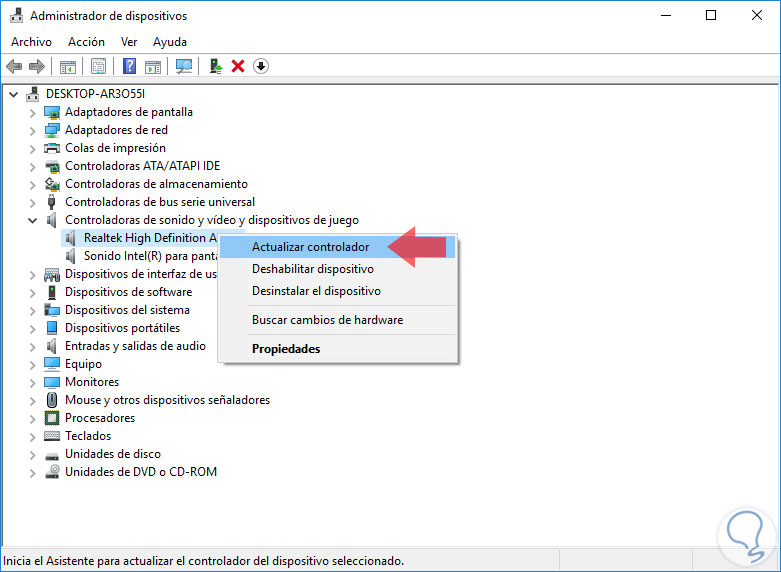Expand Adaptadores de pantalla chevron
Image resolution: width=781 pixels, height=572 pixels.
(32, 113)
